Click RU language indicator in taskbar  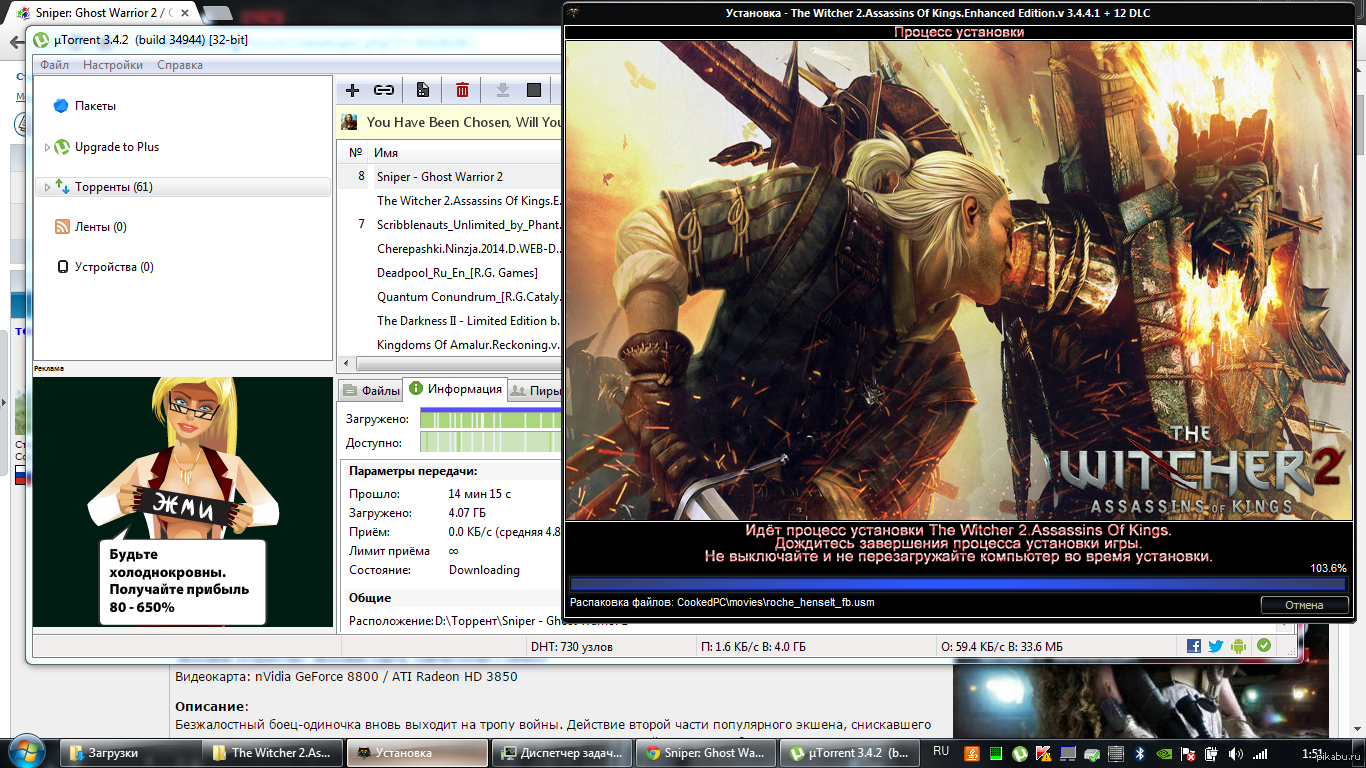pos(941,751)
